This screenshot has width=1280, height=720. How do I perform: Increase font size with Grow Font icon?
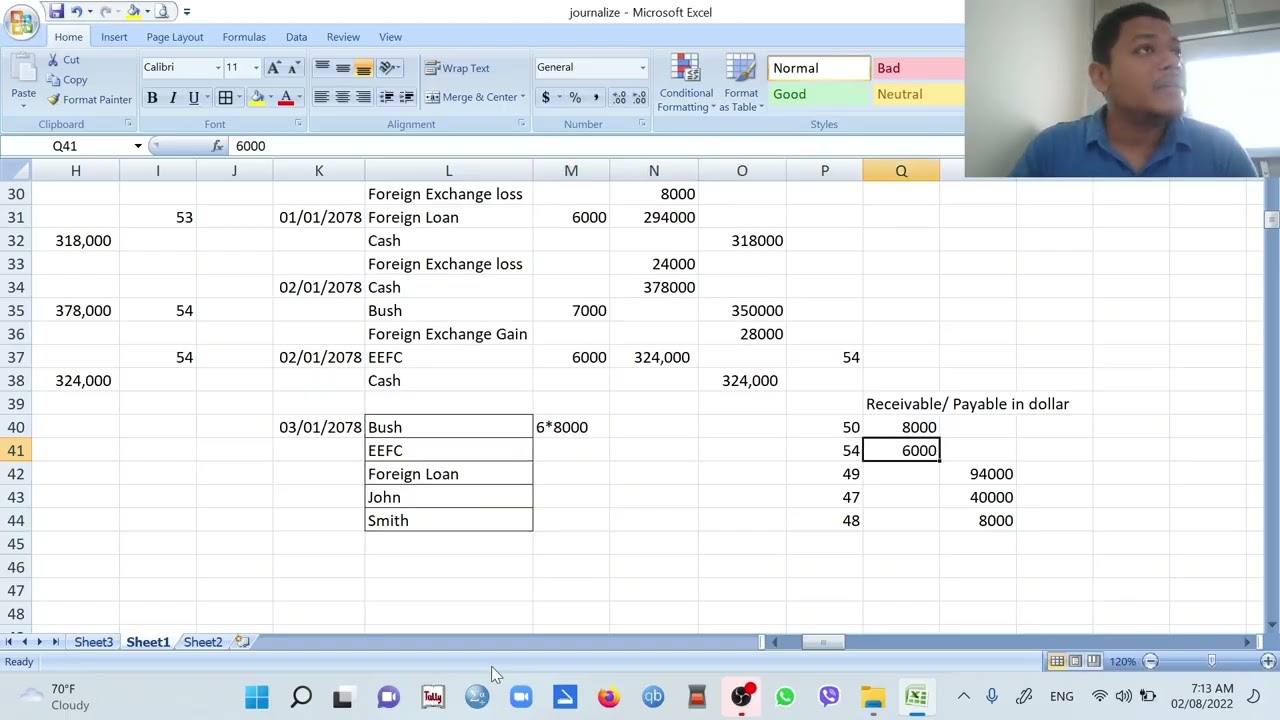(274, 68)
